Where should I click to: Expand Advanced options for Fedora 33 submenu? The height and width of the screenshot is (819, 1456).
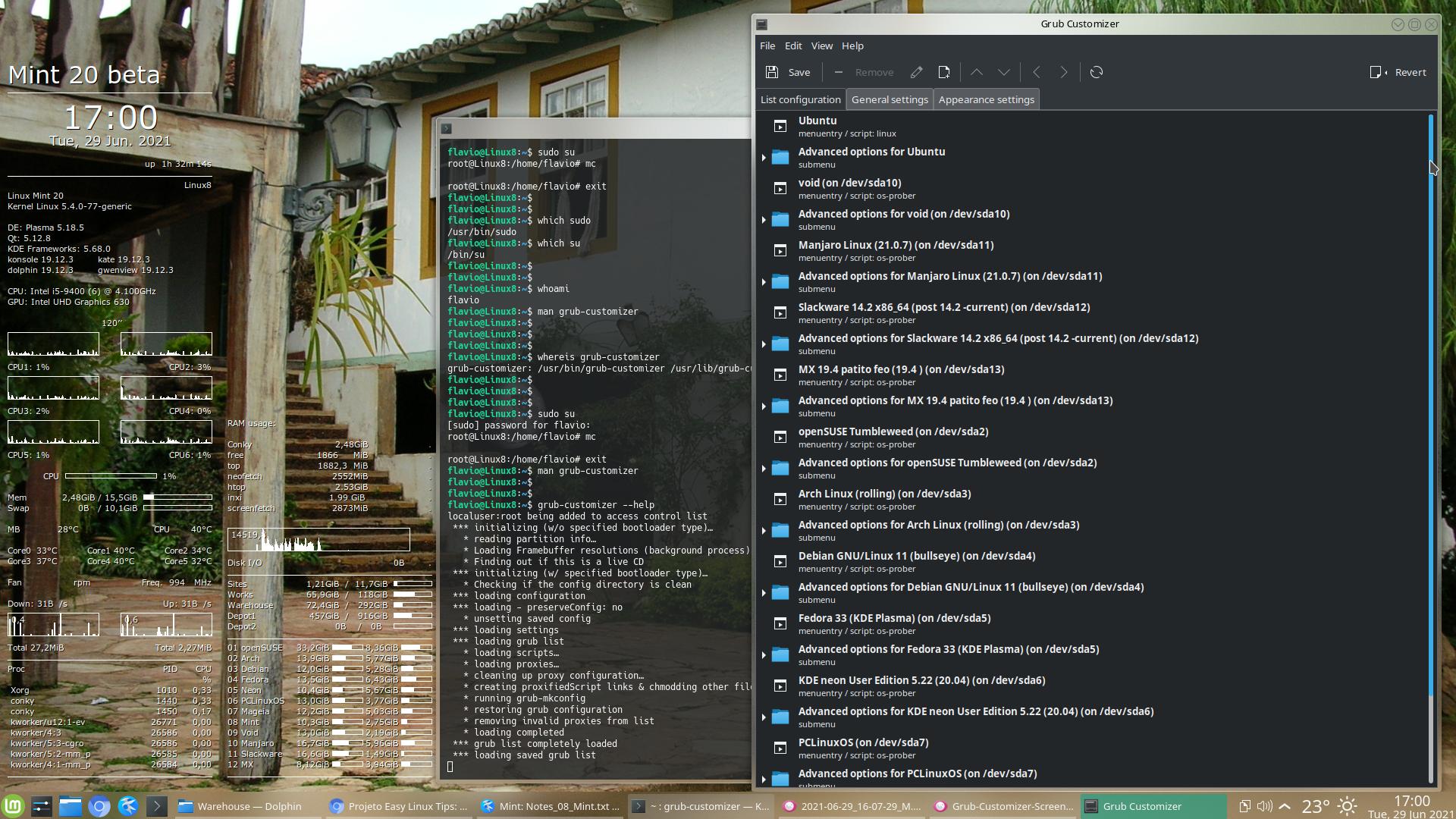click(764, 655)
